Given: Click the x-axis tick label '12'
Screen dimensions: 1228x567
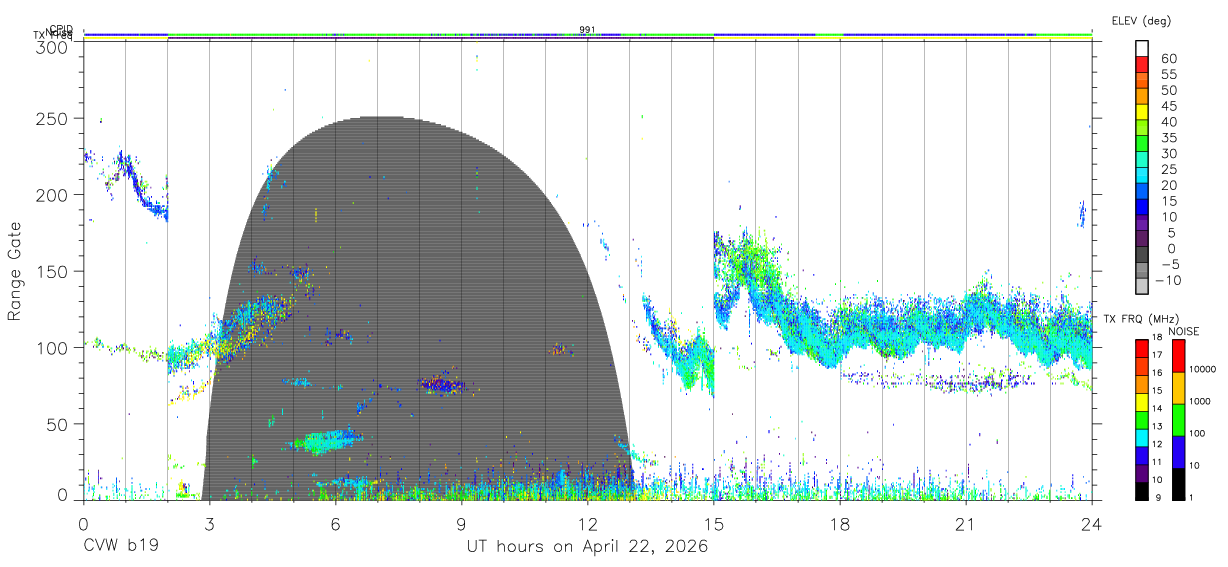Looking at the screenshot, I should (587, 523).
